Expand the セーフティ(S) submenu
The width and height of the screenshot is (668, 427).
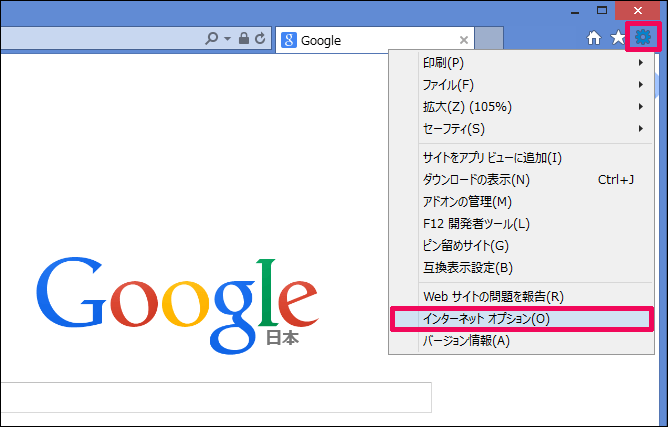point(522,129)
